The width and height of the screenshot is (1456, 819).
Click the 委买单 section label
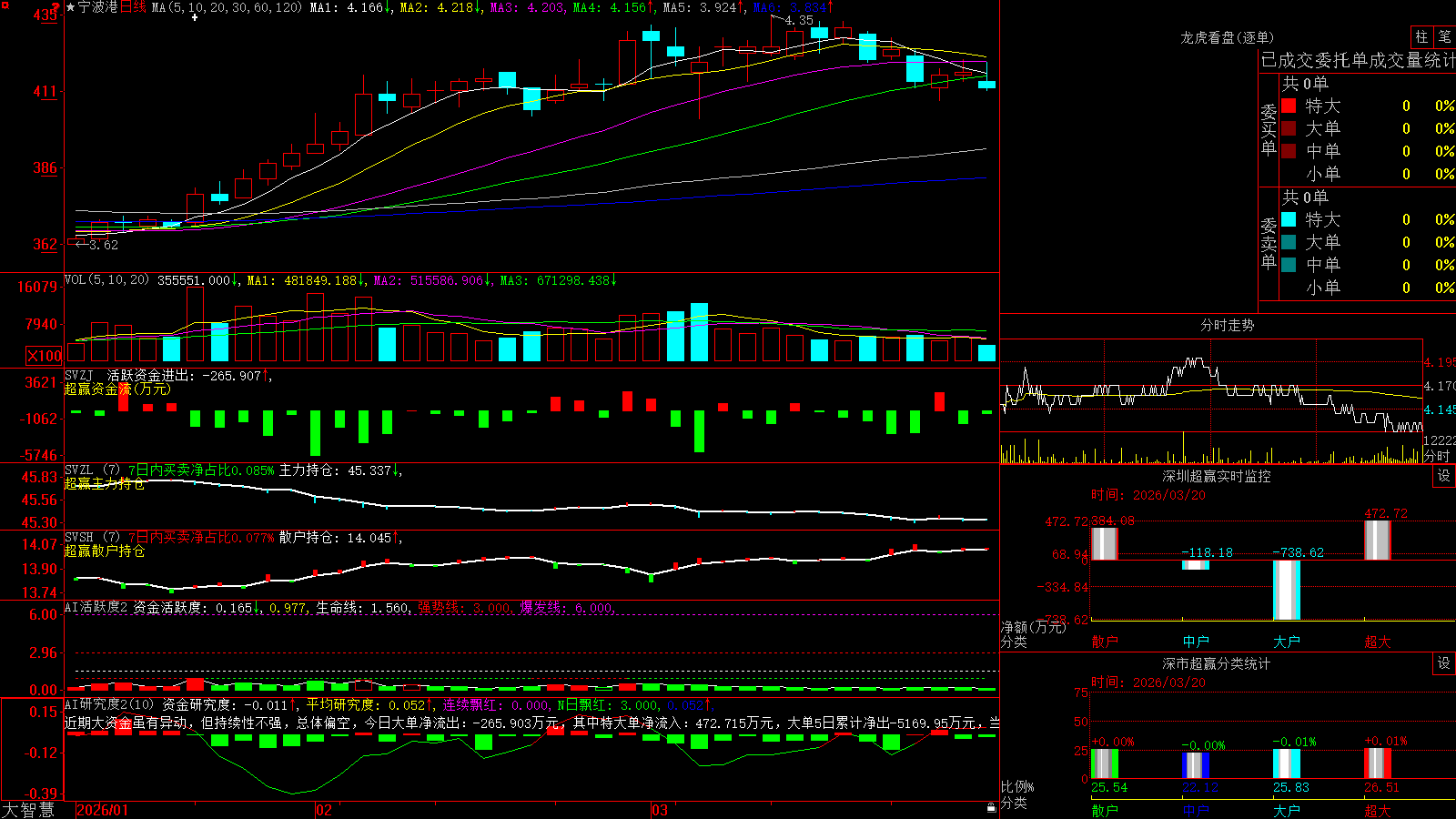(x=1269, y=130)
